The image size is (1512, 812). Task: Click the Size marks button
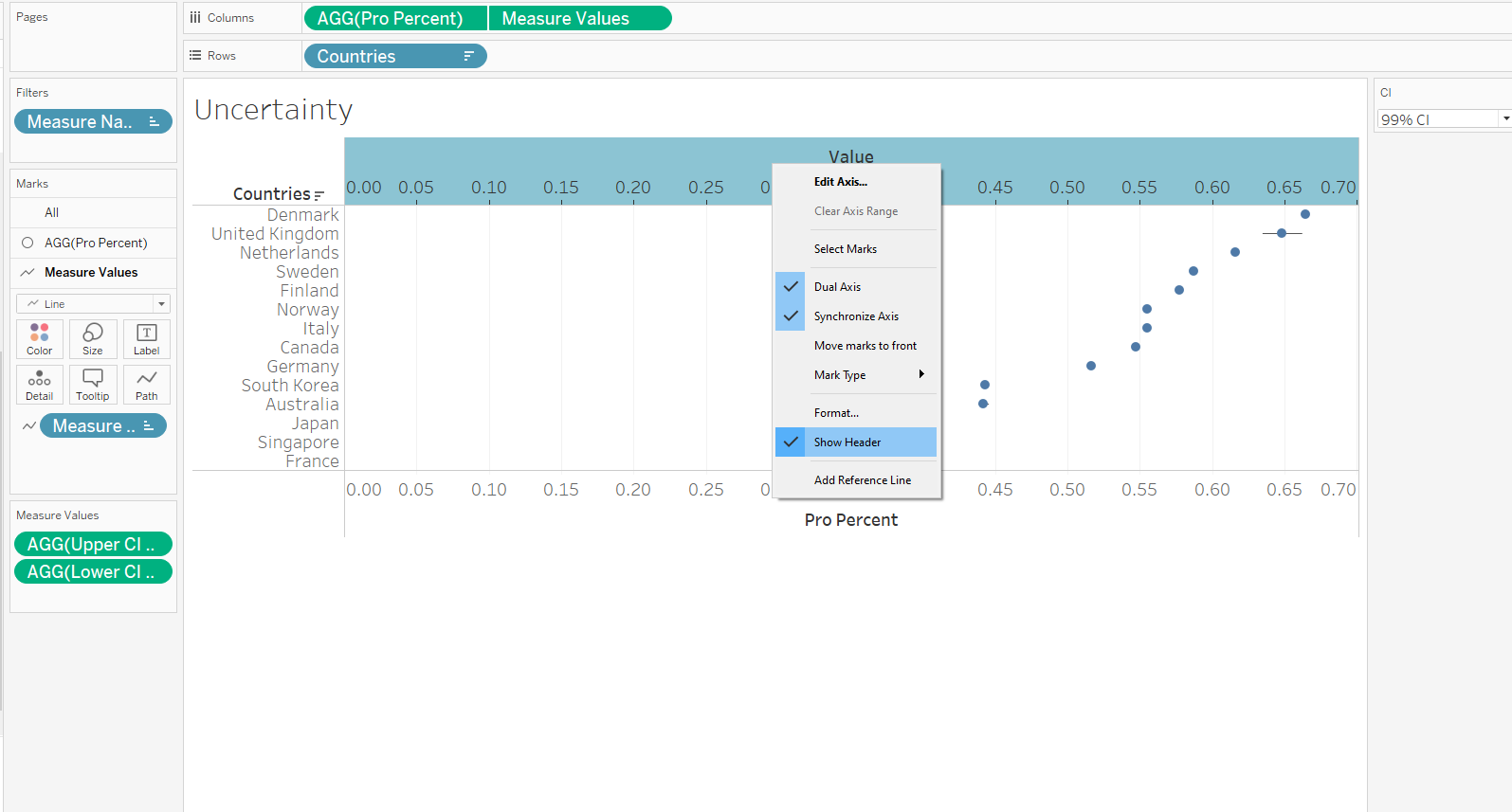93,338
